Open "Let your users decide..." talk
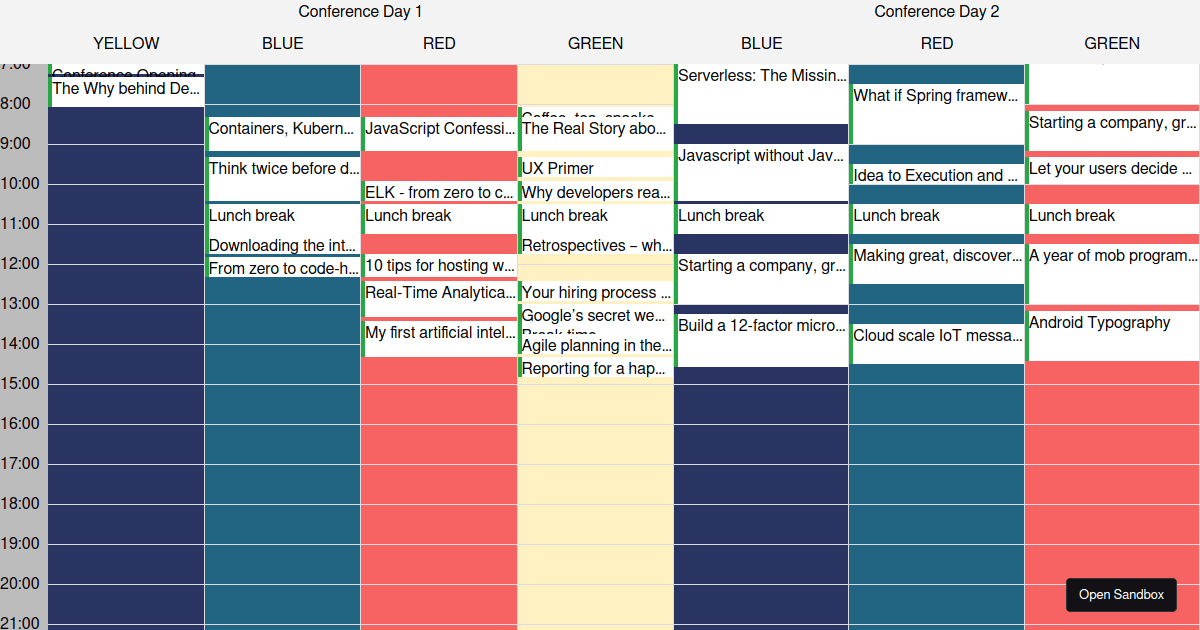 (x=1111, y=169)
